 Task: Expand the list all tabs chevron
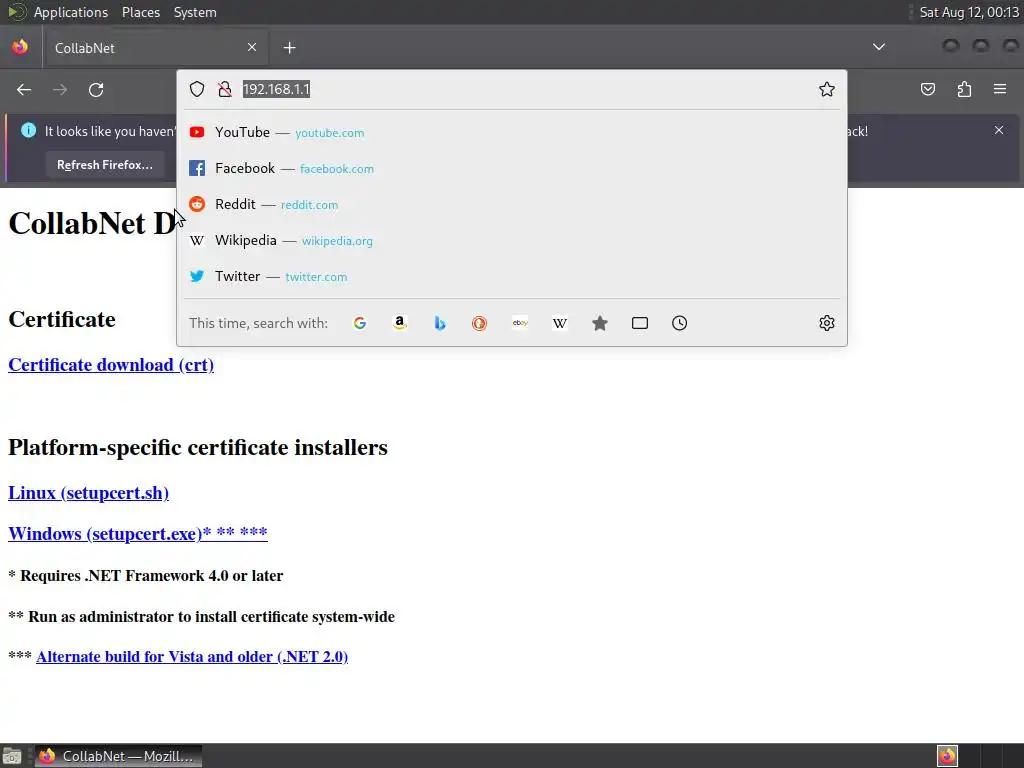(879, 47)
